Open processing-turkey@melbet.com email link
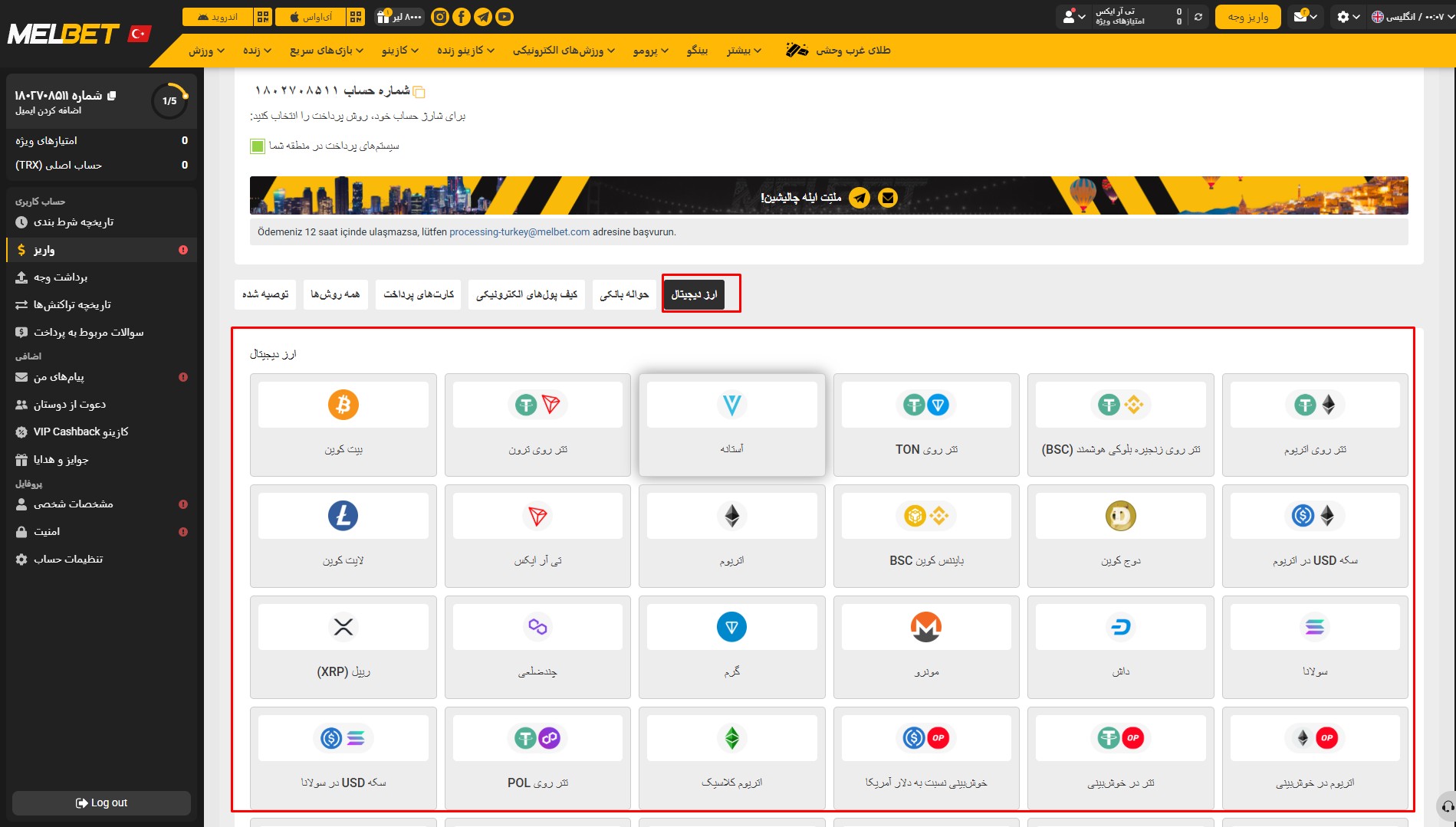Image resolution: width=1456 pixels, height=827 pixels. coord(520,232)
